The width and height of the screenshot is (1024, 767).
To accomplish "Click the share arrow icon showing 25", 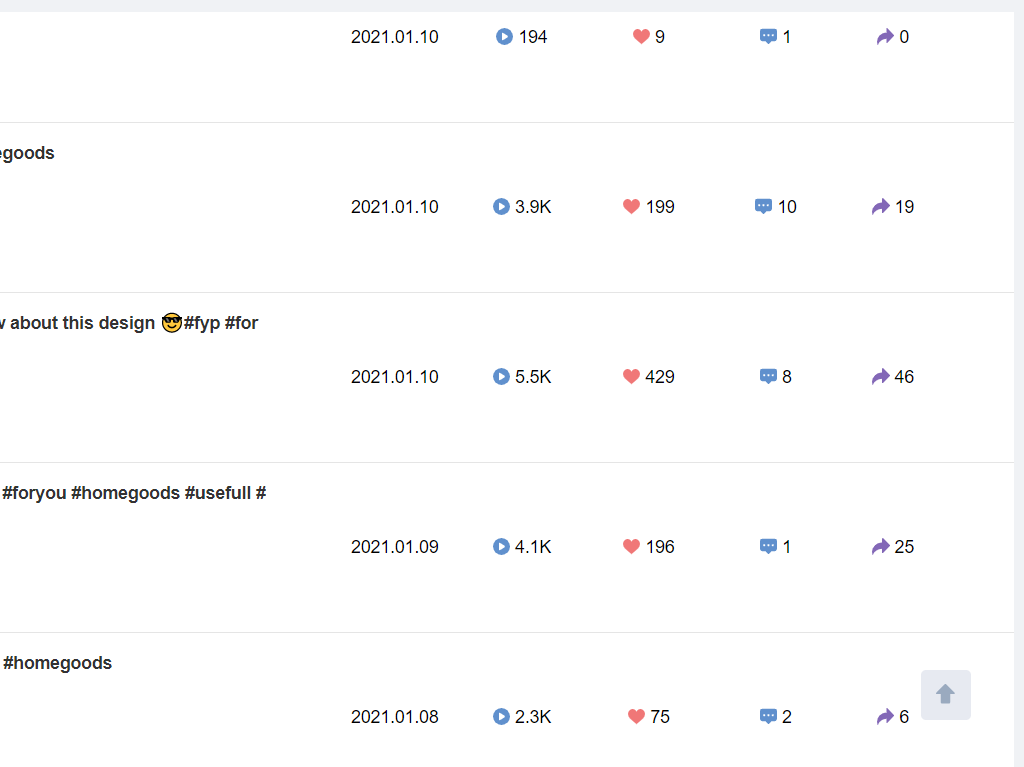I will [880, 547].
